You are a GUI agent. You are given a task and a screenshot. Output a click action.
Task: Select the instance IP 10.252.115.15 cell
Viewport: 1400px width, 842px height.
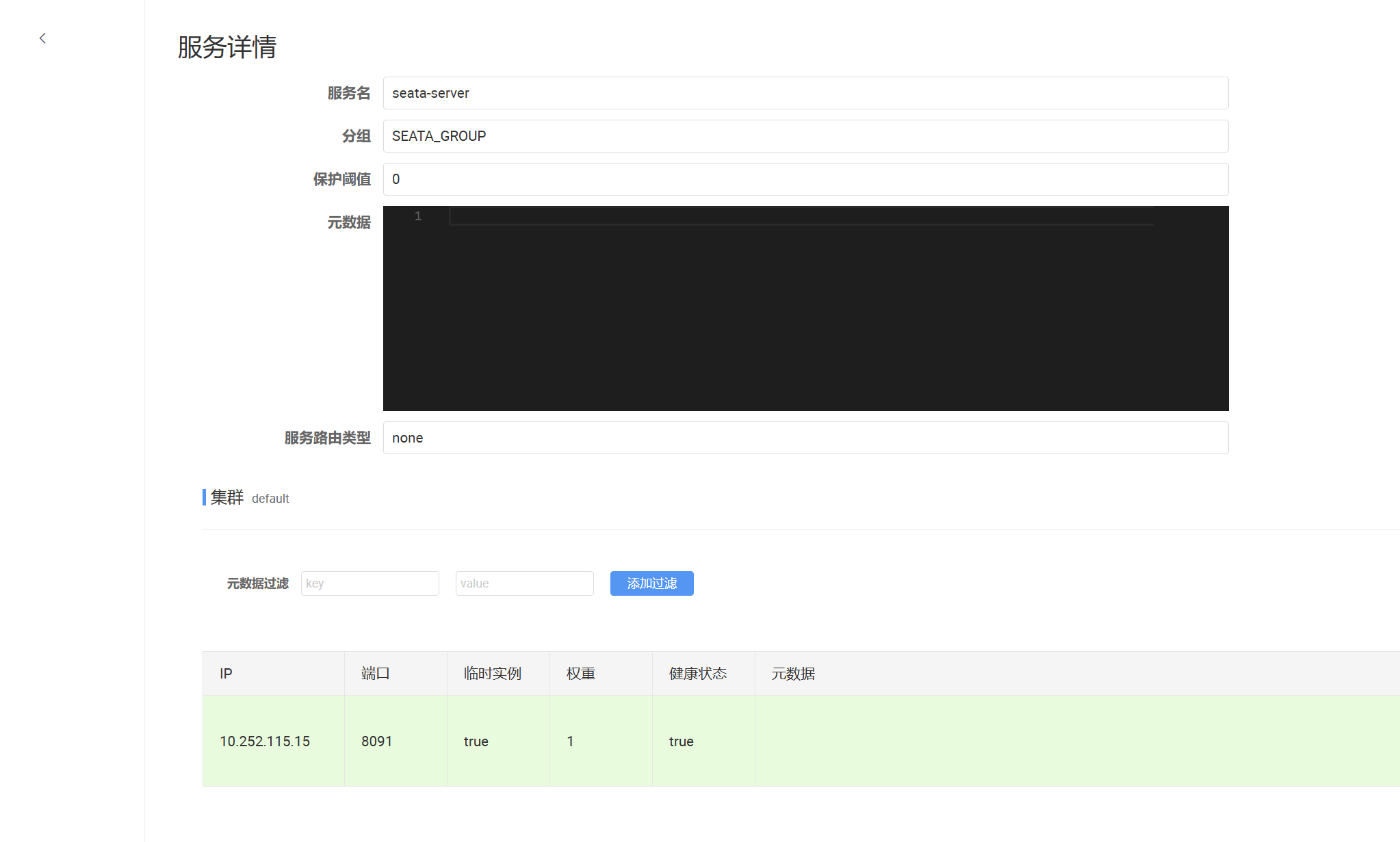click(265, 741)
